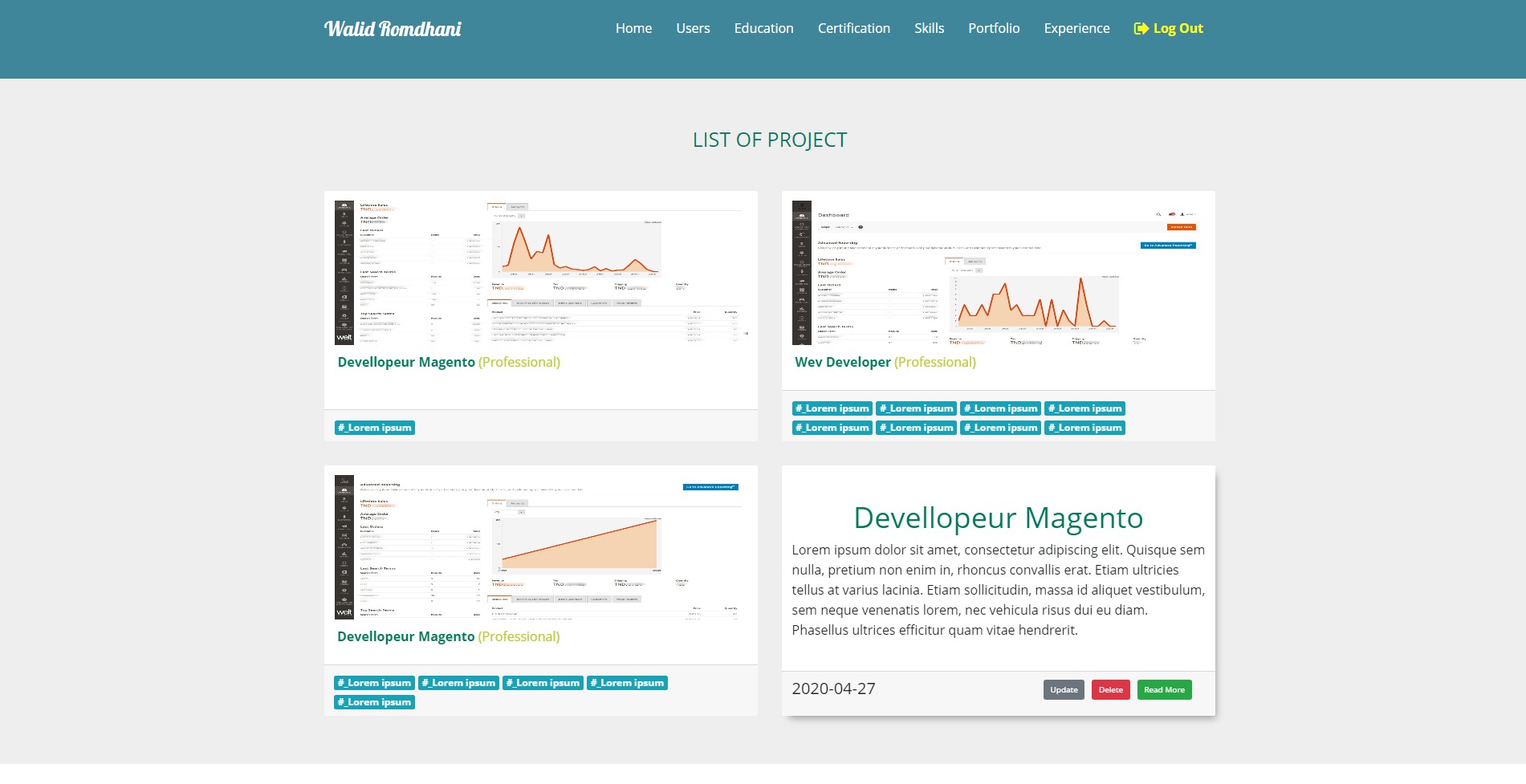Select Portfolio in the navbar
Viewport: 1526px width, 784px height.
(x=994, y=28)
